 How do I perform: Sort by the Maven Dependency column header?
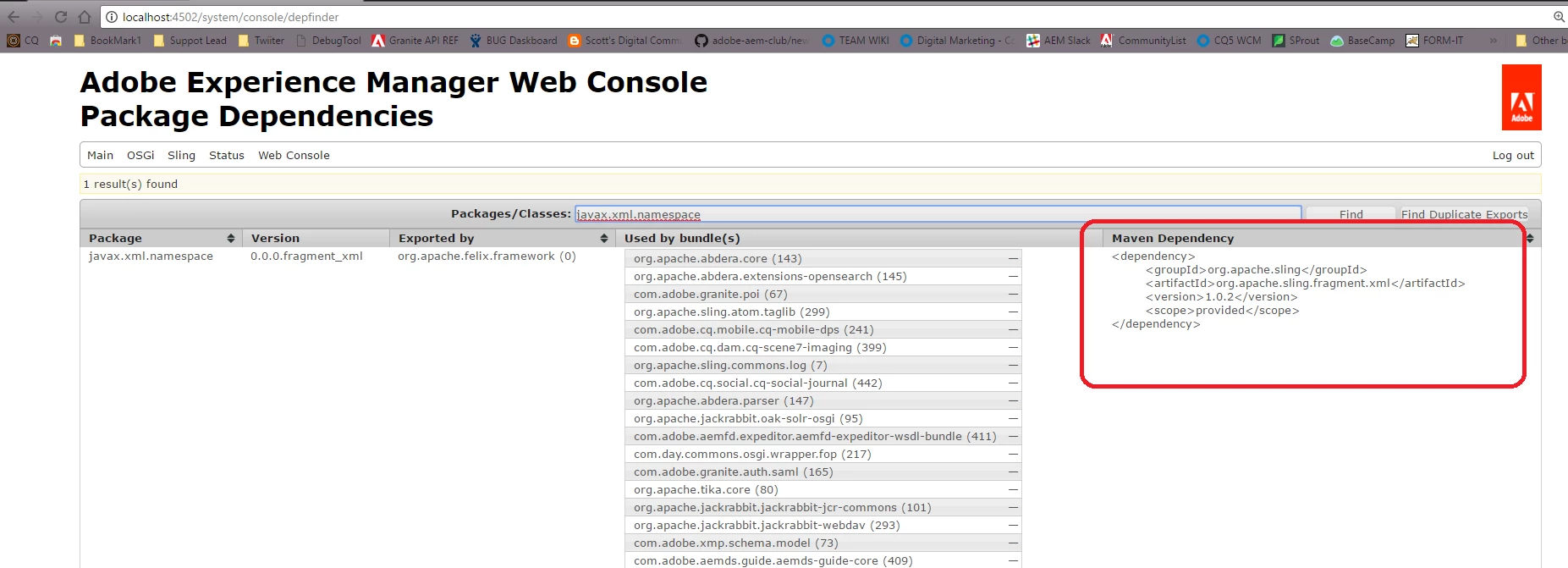tap(1322, 238)
